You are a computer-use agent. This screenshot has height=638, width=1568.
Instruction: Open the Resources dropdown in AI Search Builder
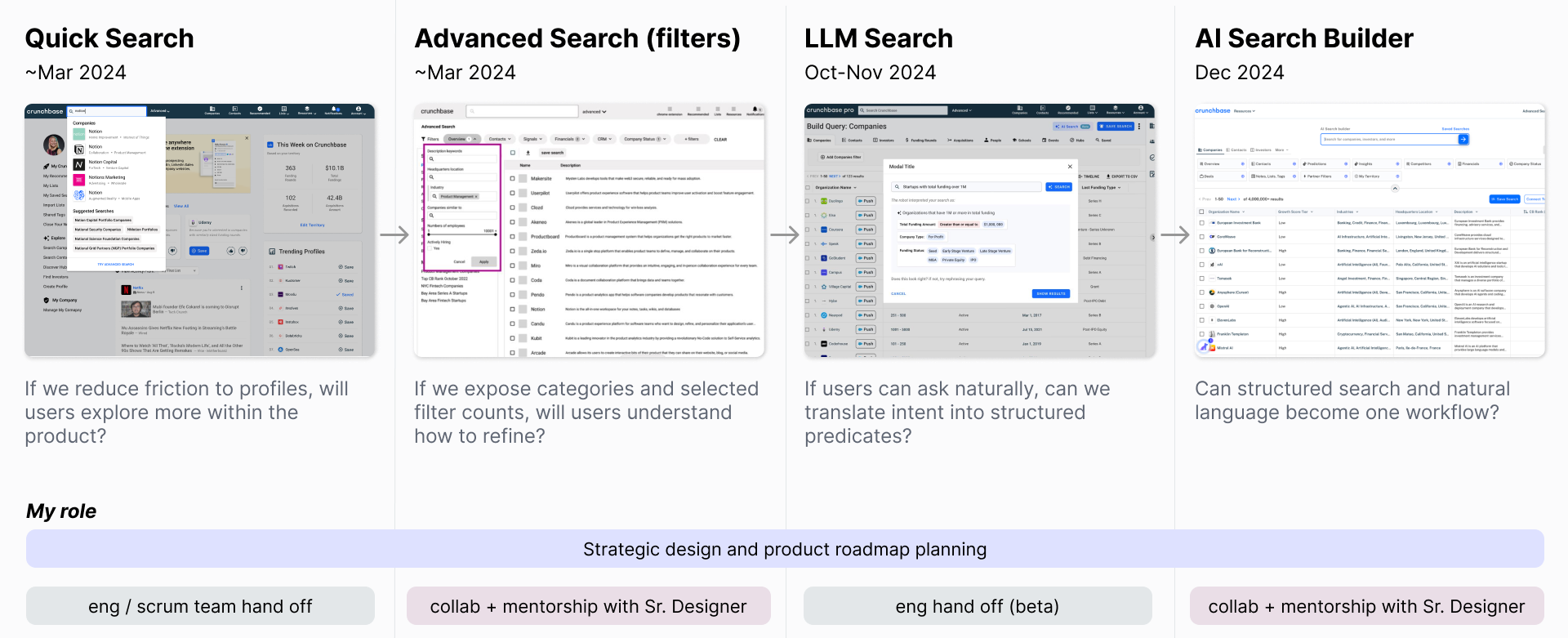click(1245, 111)
